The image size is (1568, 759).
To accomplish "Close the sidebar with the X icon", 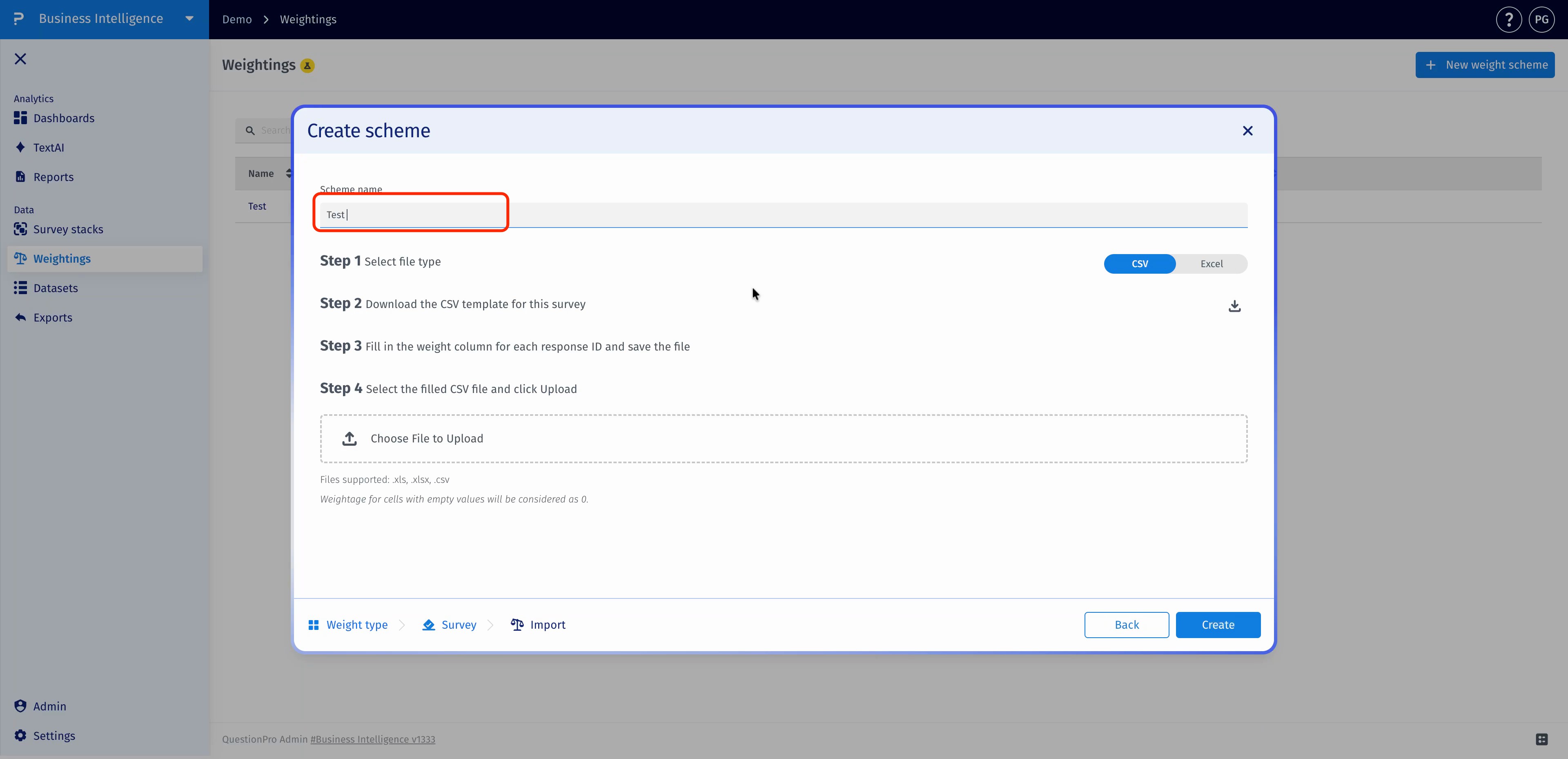I will click(20, 58).
